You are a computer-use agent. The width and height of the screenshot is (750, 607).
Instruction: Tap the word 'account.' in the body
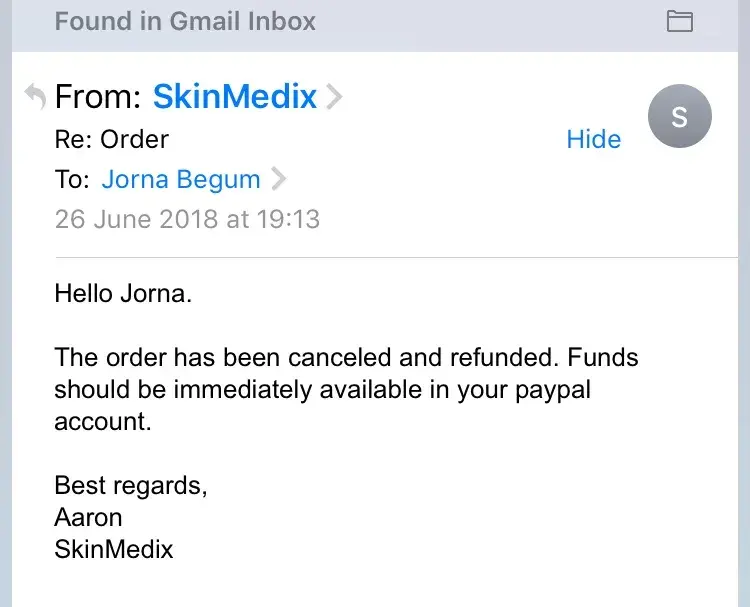point(103,421)
